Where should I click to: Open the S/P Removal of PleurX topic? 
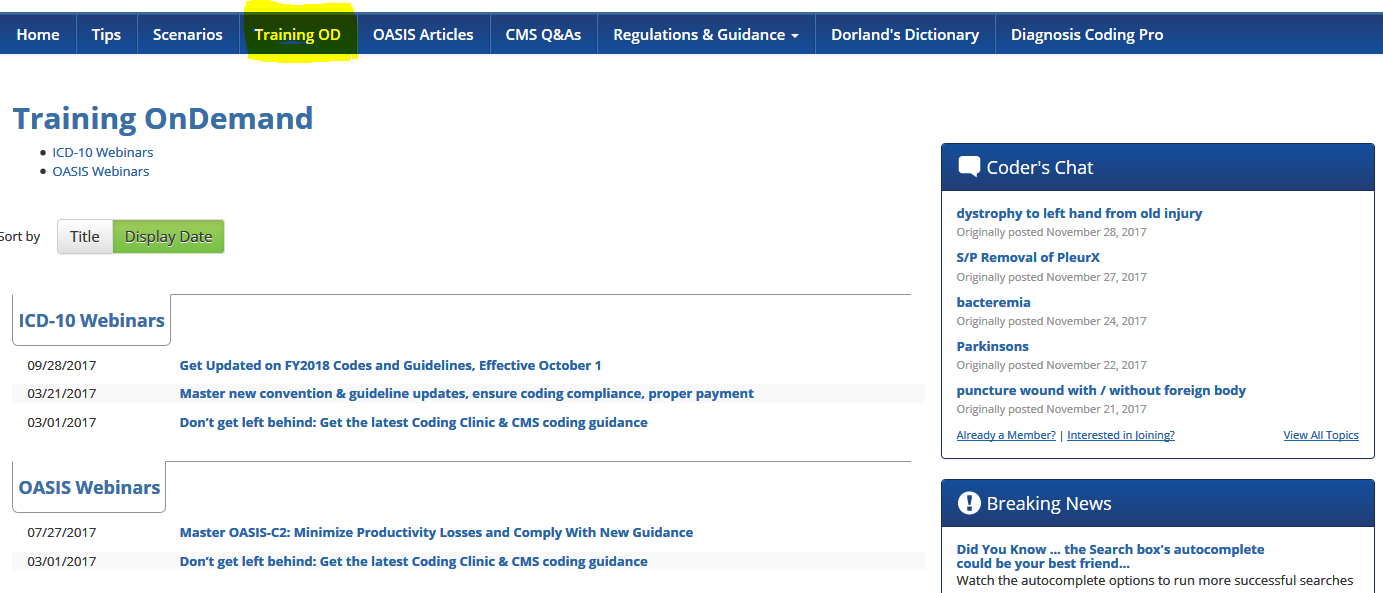tap(1027, 257)
